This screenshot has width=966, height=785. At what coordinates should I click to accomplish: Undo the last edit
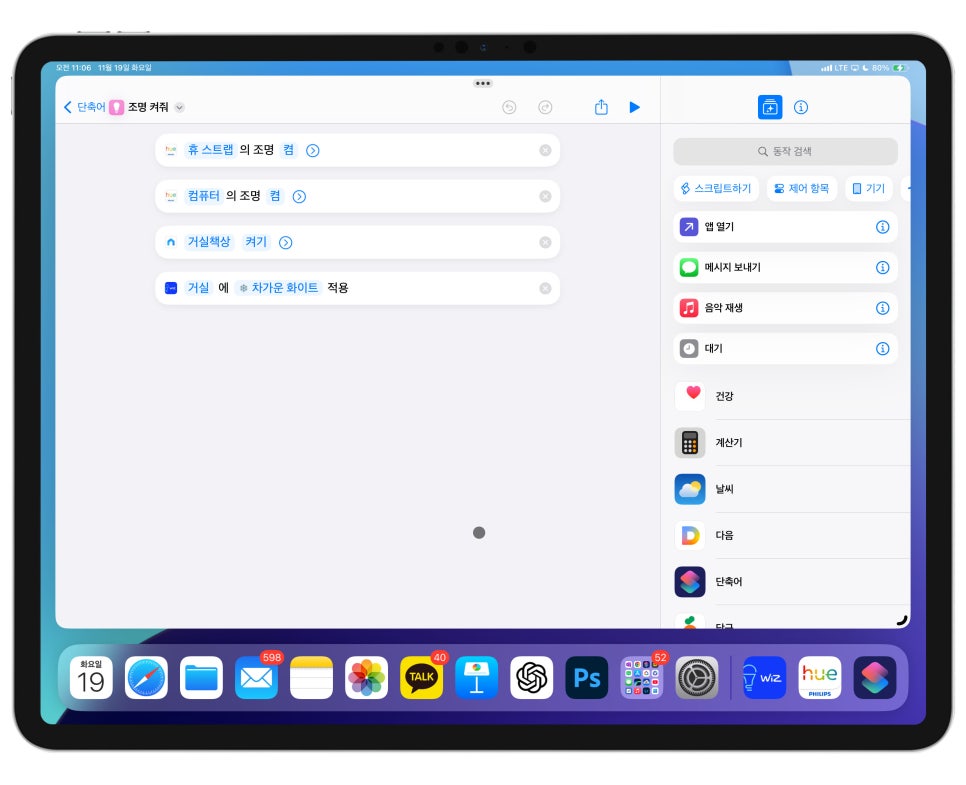tap(509, 107)
